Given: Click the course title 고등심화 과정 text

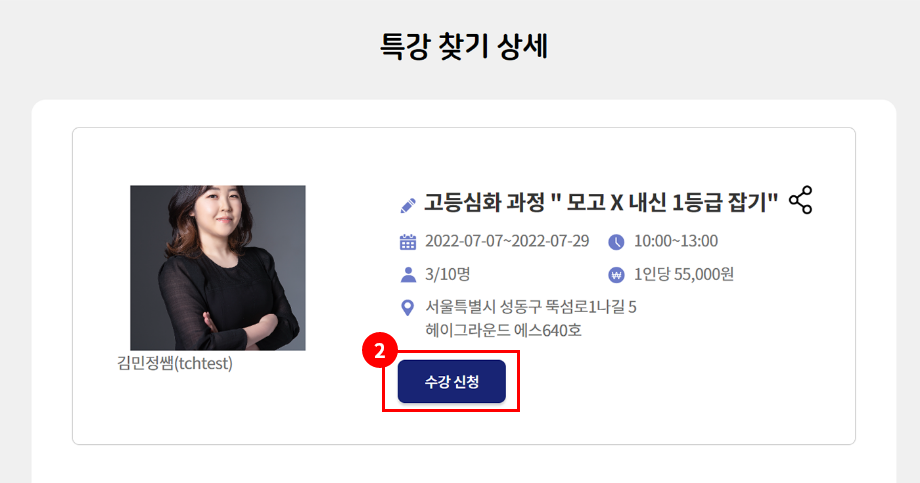Looking at the screenshot, I should pyautogui.click(x=485, y=202).
